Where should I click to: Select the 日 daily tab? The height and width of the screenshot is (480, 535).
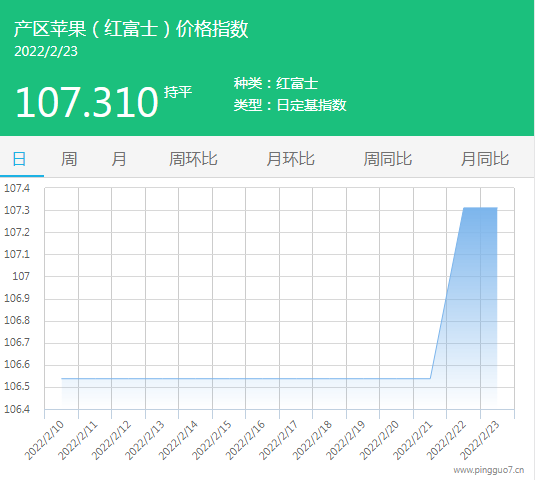19,159
